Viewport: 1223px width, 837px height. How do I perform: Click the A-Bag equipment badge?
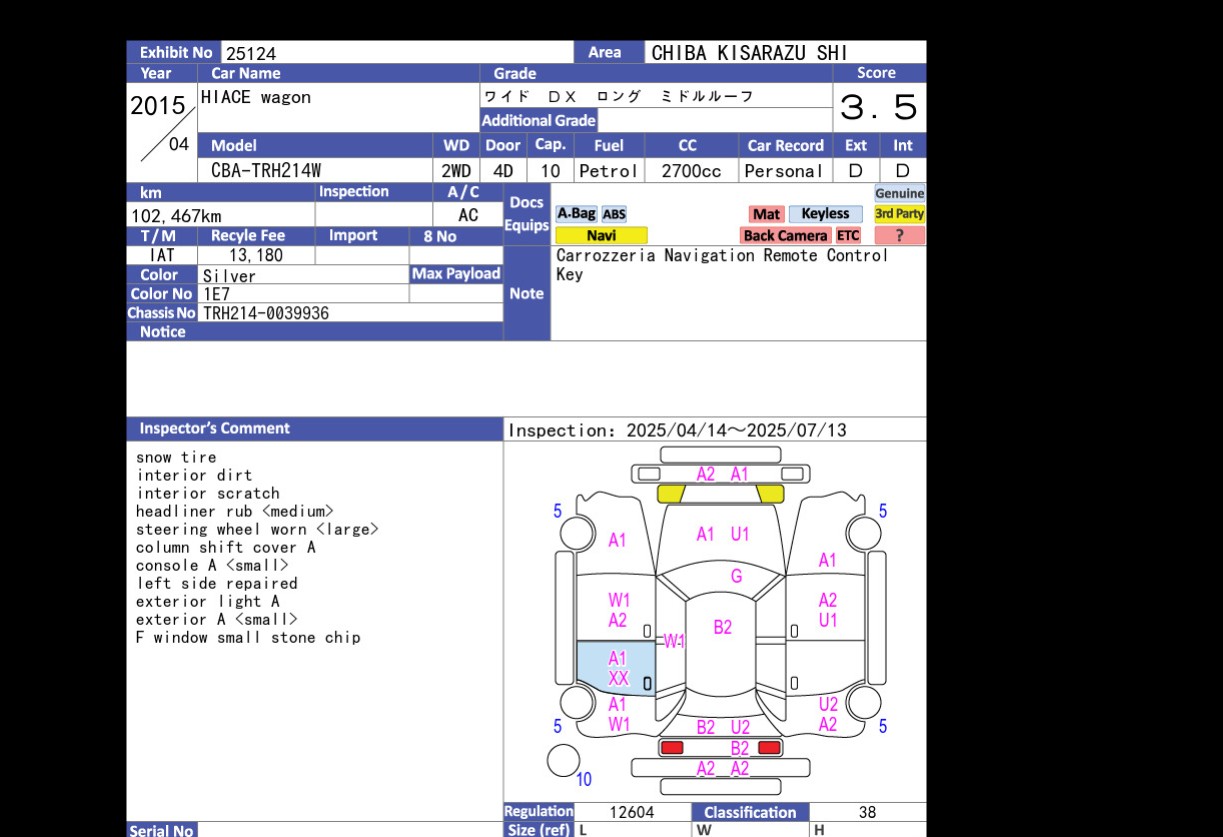[x=576, y=214]
